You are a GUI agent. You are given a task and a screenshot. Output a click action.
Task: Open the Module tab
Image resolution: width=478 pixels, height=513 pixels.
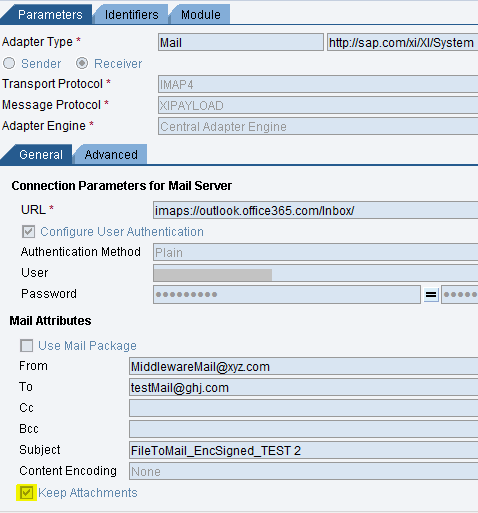pos(201,15)
